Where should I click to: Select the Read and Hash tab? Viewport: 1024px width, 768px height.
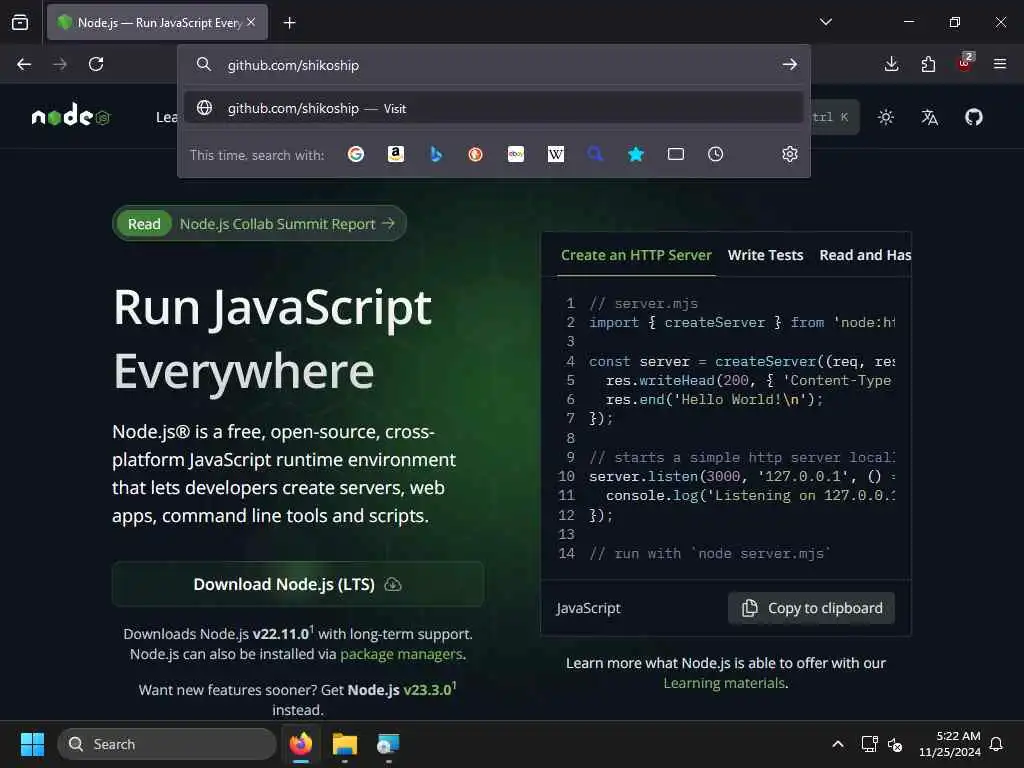point(865,255)
